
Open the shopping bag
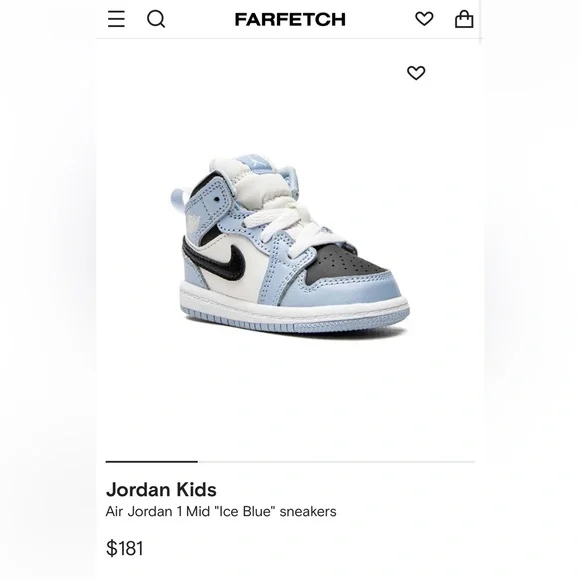pos(464,19)
